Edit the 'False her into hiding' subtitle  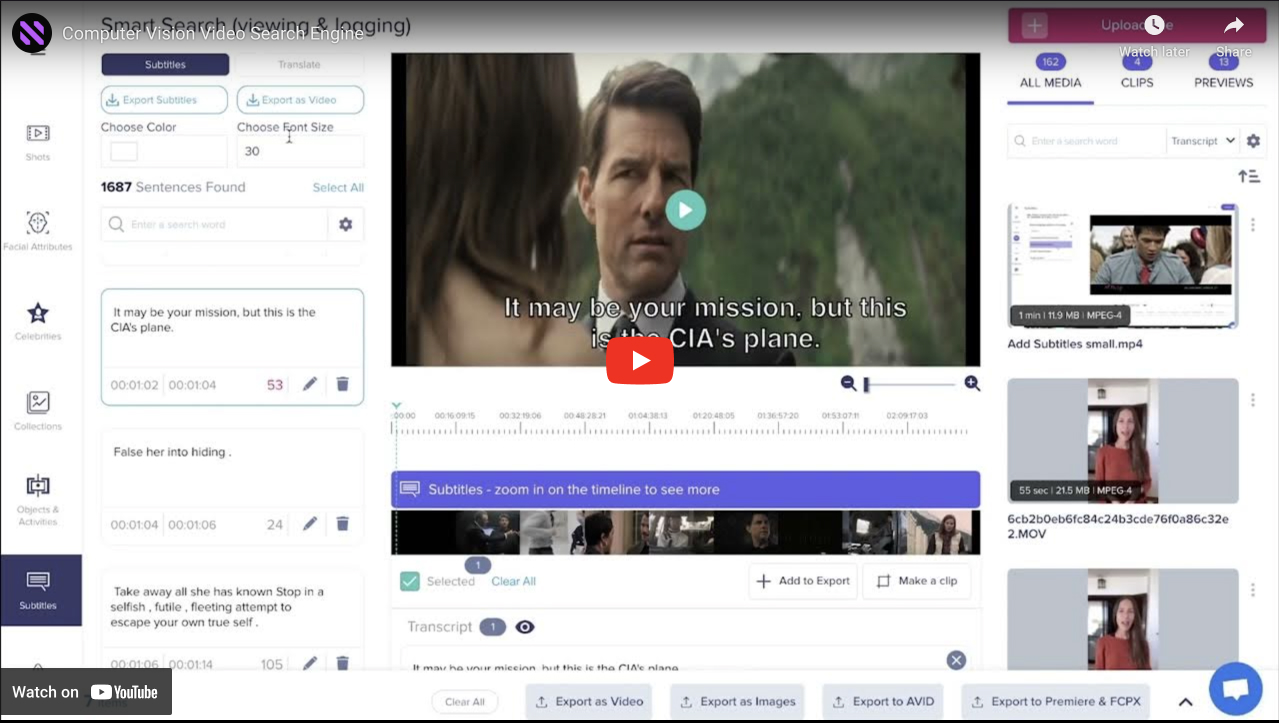click(x=310, y=524)
